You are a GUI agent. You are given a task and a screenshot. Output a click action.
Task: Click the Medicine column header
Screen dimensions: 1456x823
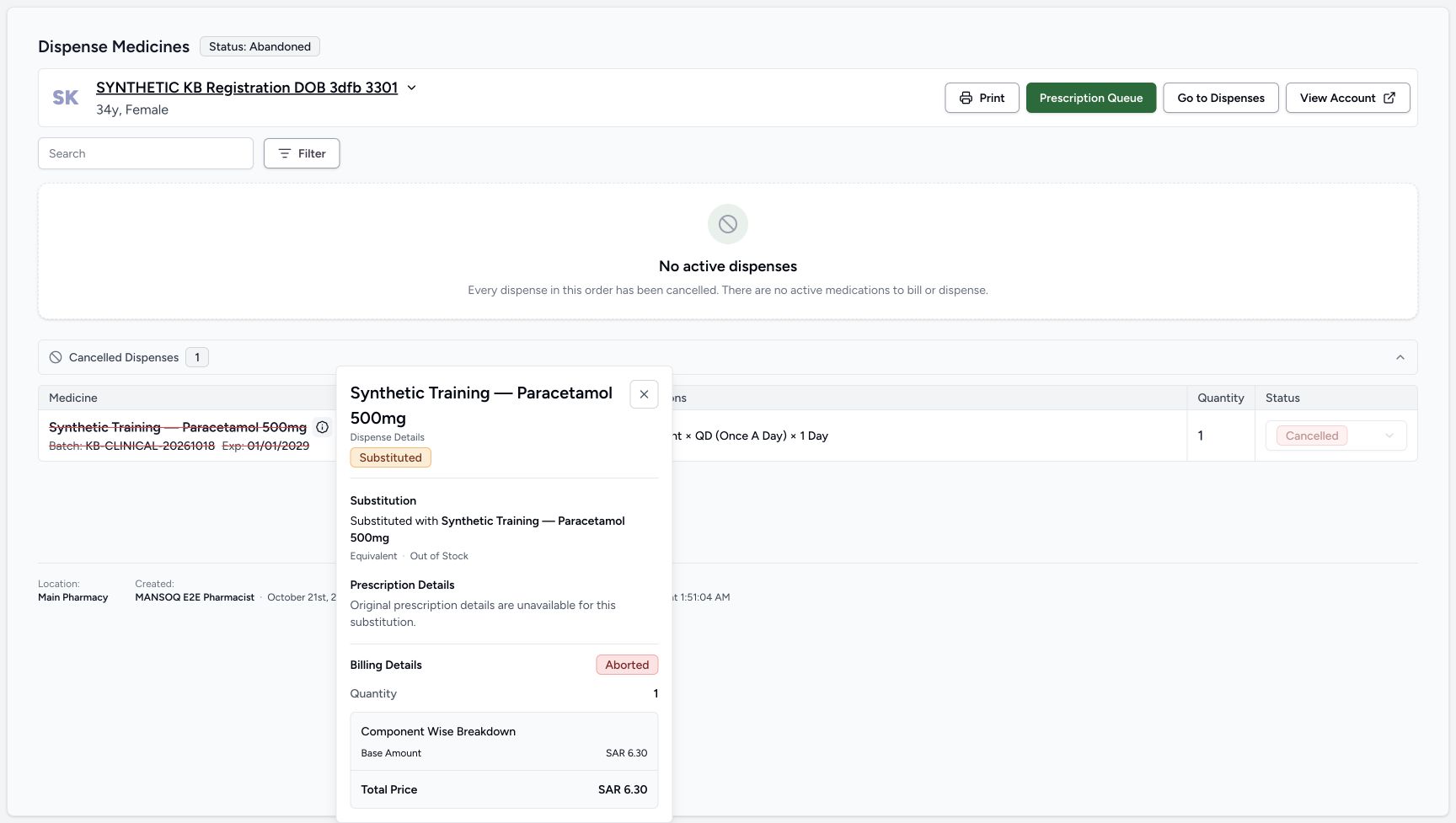pyautogui.click(x=73, y=398)
